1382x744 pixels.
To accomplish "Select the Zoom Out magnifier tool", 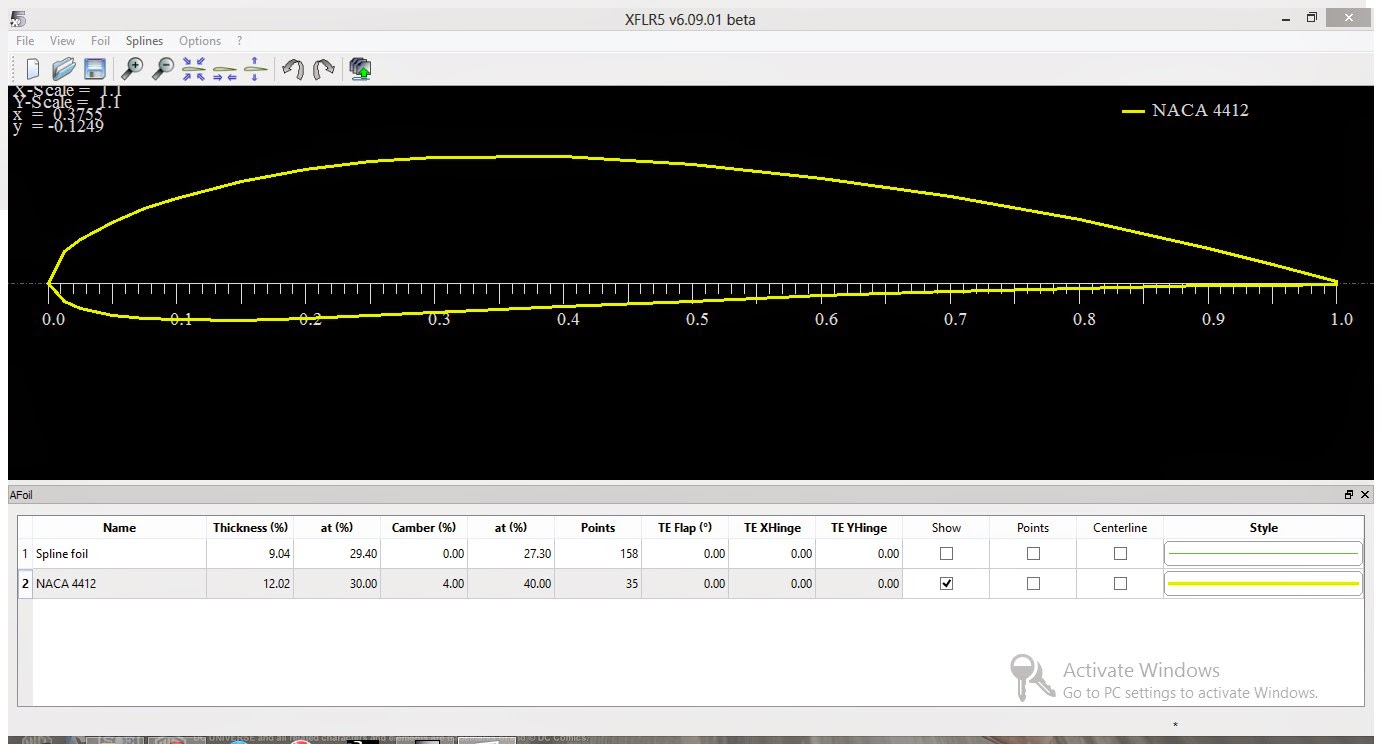I will 162,68.
